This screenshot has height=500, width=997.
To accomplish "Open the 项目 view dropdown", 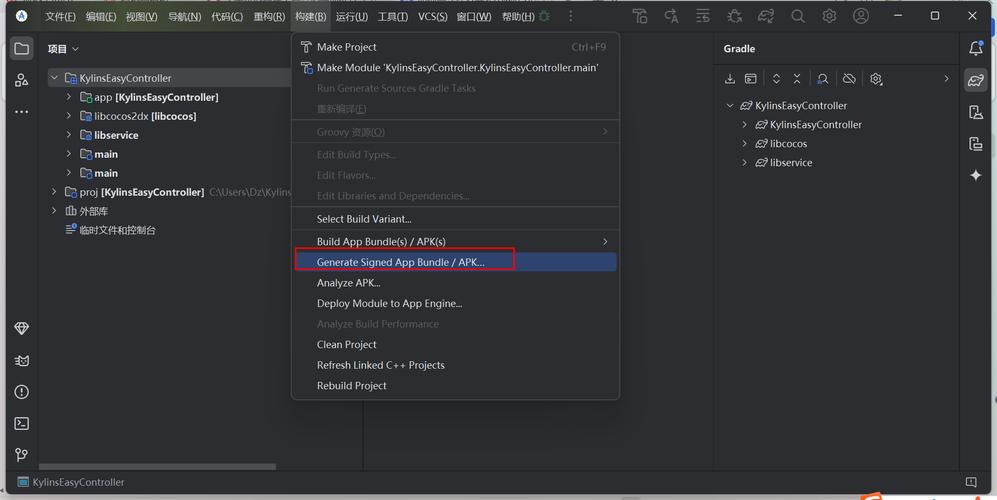I will (x=63, y=48).
